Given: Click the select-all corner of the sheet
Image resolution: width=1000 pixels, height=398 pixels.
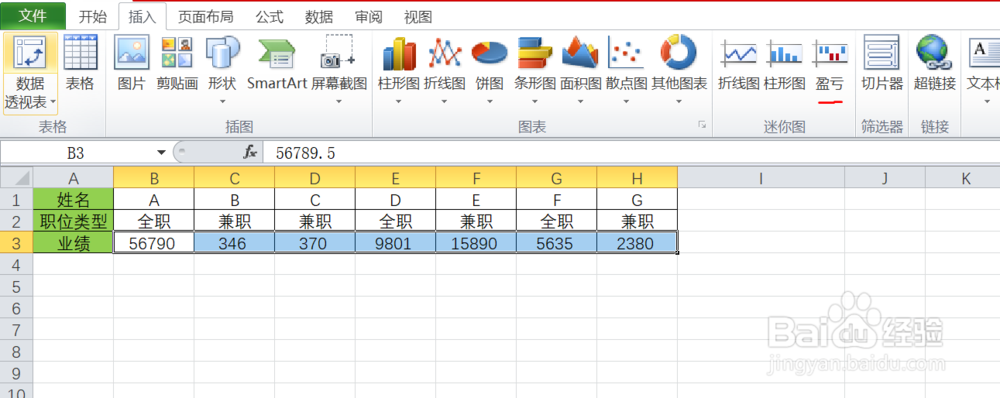Looking at the screenshot, I should (17, 178).
